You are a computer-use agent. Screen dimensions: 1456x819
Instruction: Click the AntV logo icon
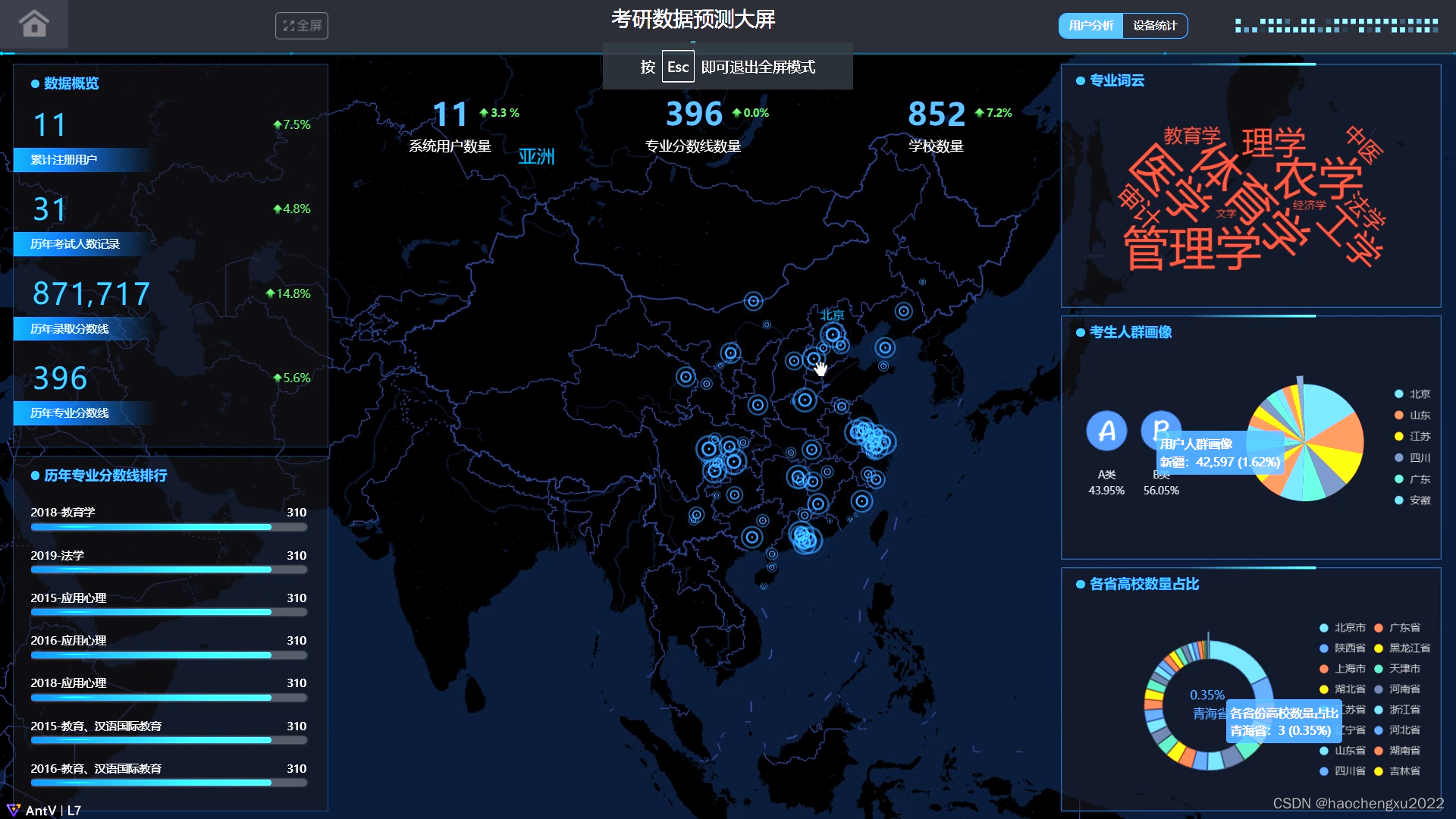pyautogui.click(x=13, y=810)
